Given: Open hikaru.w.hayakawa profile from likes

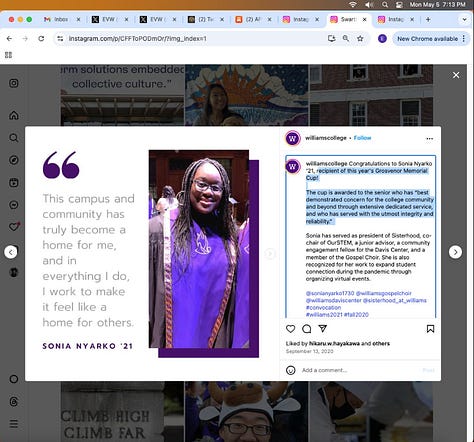Looking at the screenshot, I should [x=334, y=343].
